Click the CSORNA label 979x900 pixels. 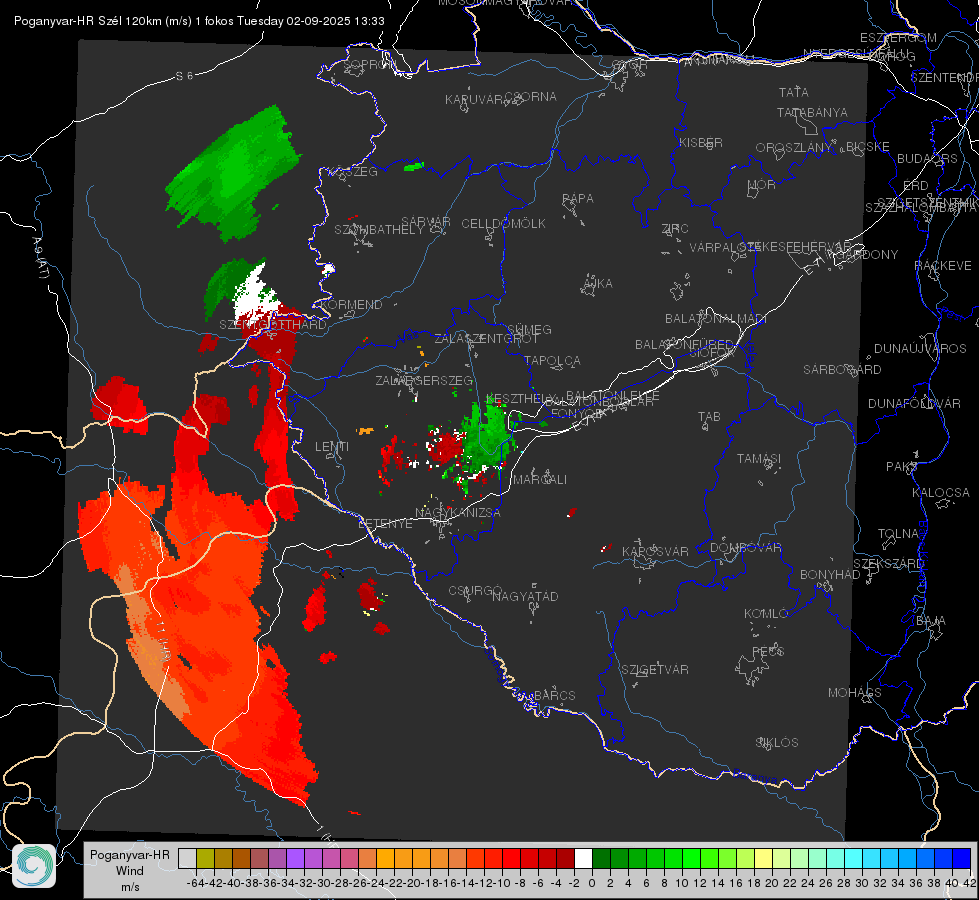tap(531, 97)
